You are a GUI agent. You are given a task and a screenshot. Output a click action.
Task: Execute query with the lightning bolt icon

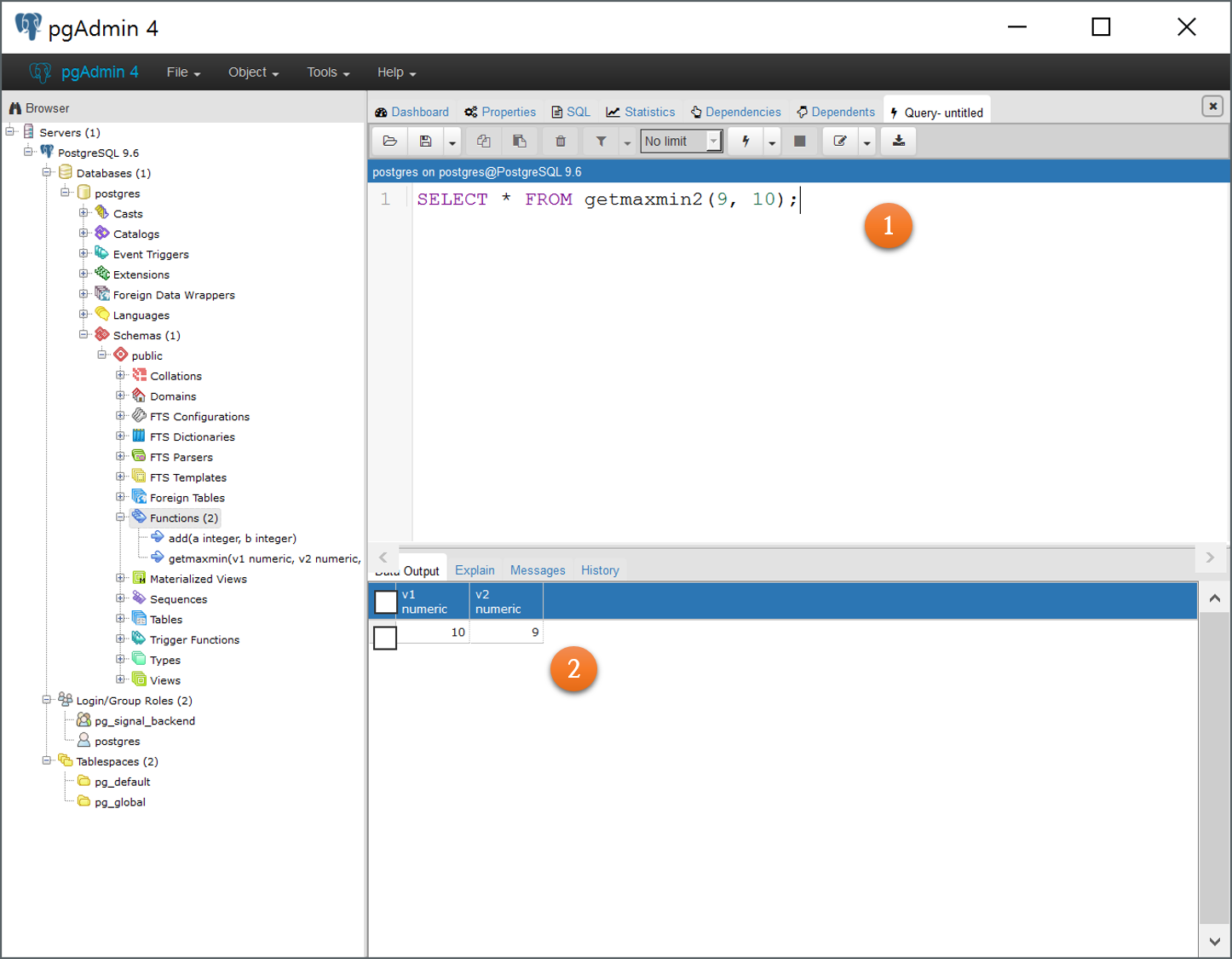[x=746, y=142]
